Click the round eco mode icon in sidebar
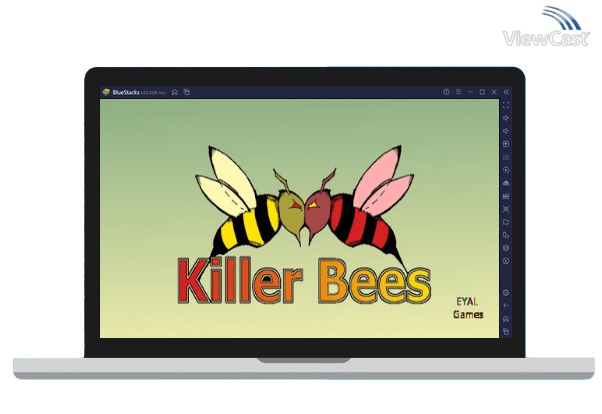The width and height of the screenshot is (602, 414). [x=506, y=248]
